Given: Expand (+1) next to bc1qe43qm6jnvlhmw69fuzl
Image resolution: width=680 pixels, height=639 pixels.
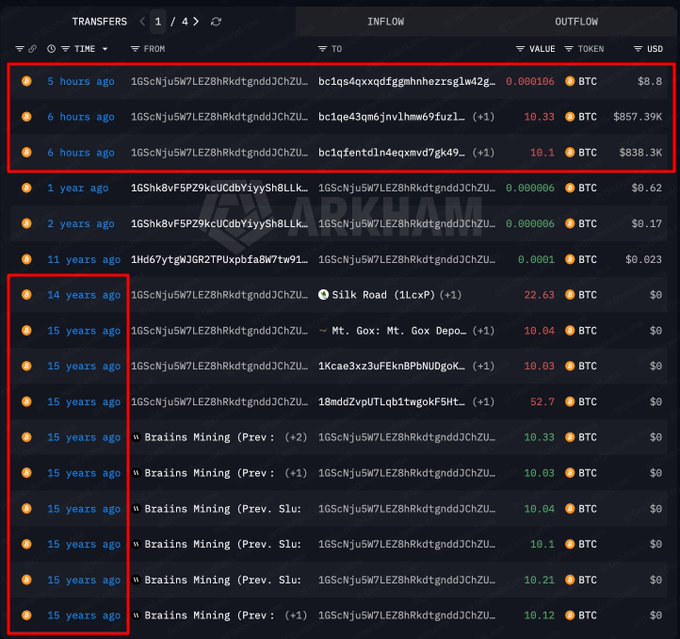Looking at the screenshot, I should [484, 117].
